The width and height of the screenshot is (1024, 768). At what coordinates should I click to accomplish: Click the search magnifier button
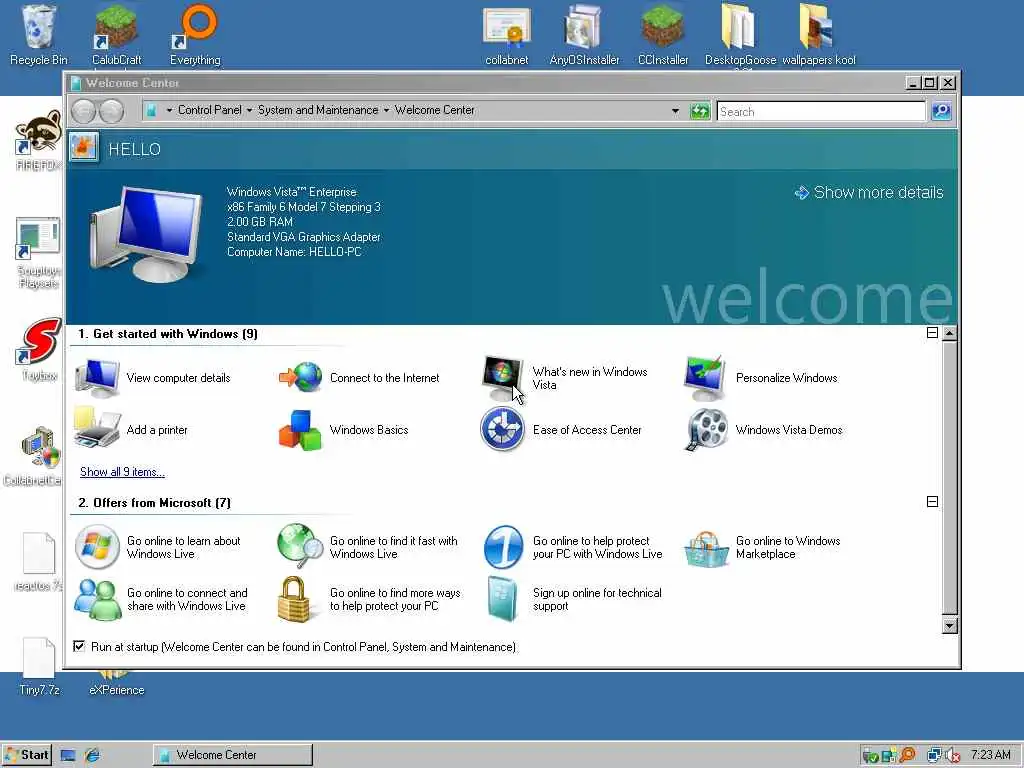click(x=941, y=111)
